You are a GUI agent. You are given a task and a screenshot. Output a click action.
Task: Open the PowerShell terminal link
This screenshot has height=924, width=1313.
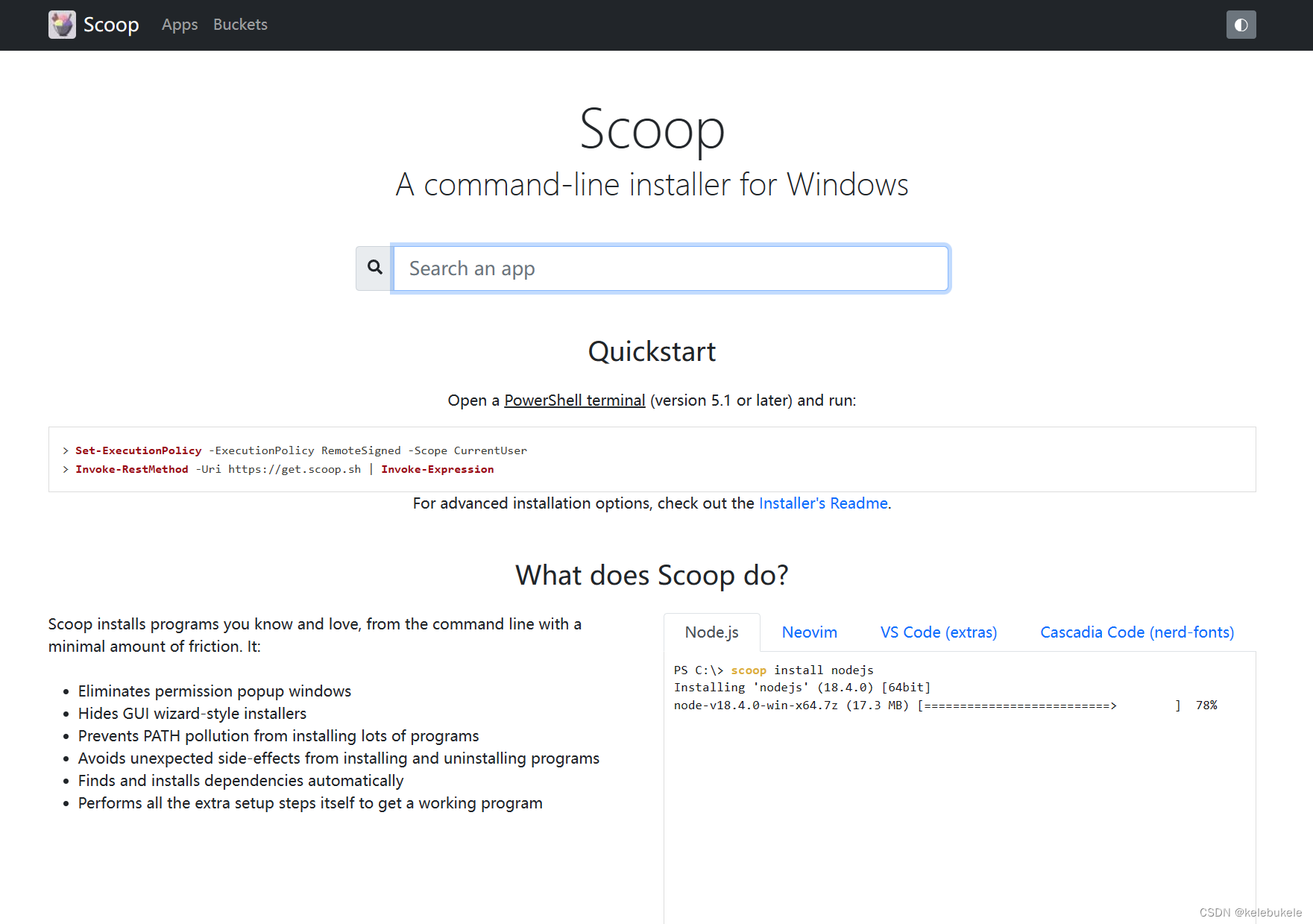(574, 400)
